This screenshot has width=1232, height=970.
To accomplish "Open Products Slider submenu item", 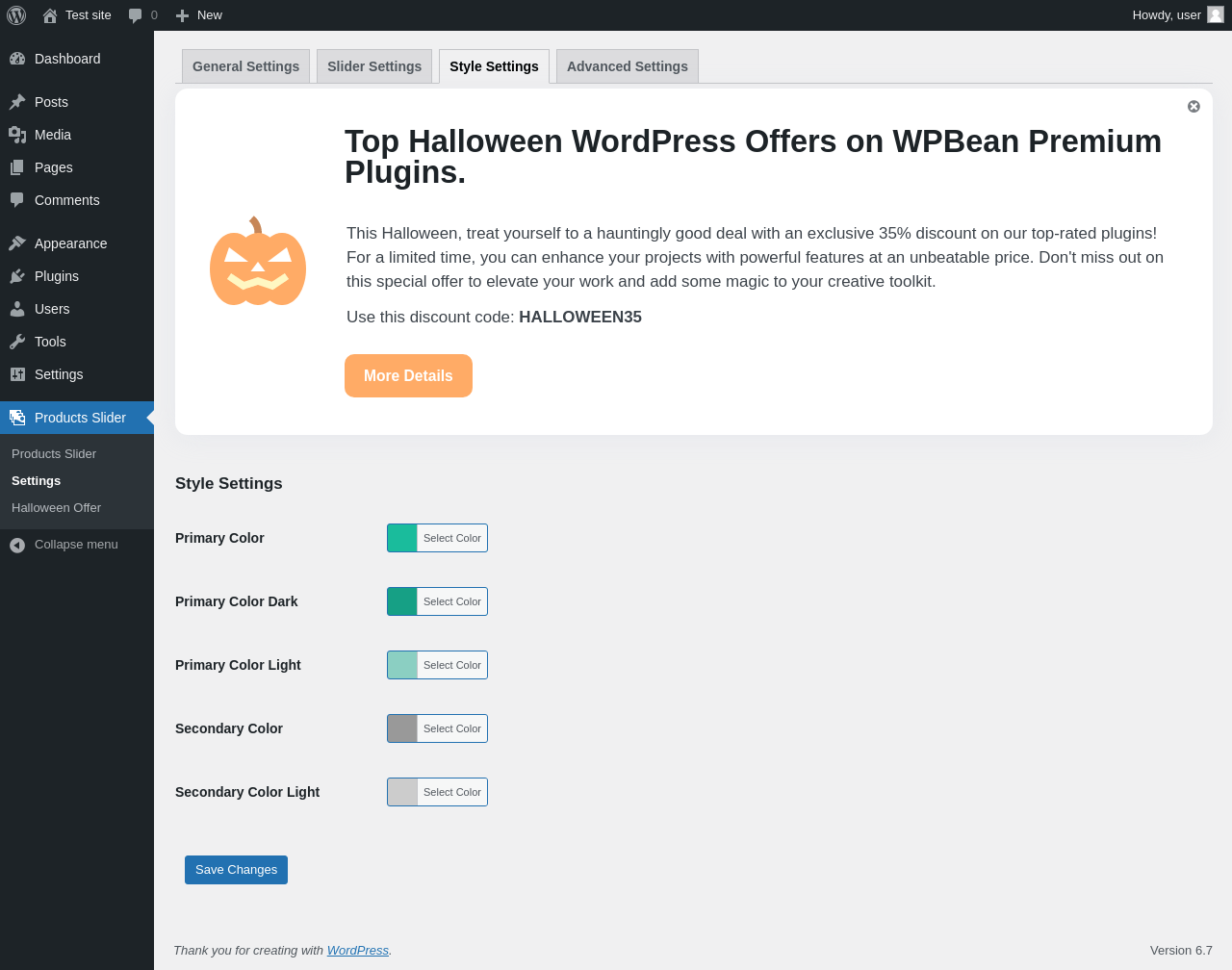I will click(54, 453).
